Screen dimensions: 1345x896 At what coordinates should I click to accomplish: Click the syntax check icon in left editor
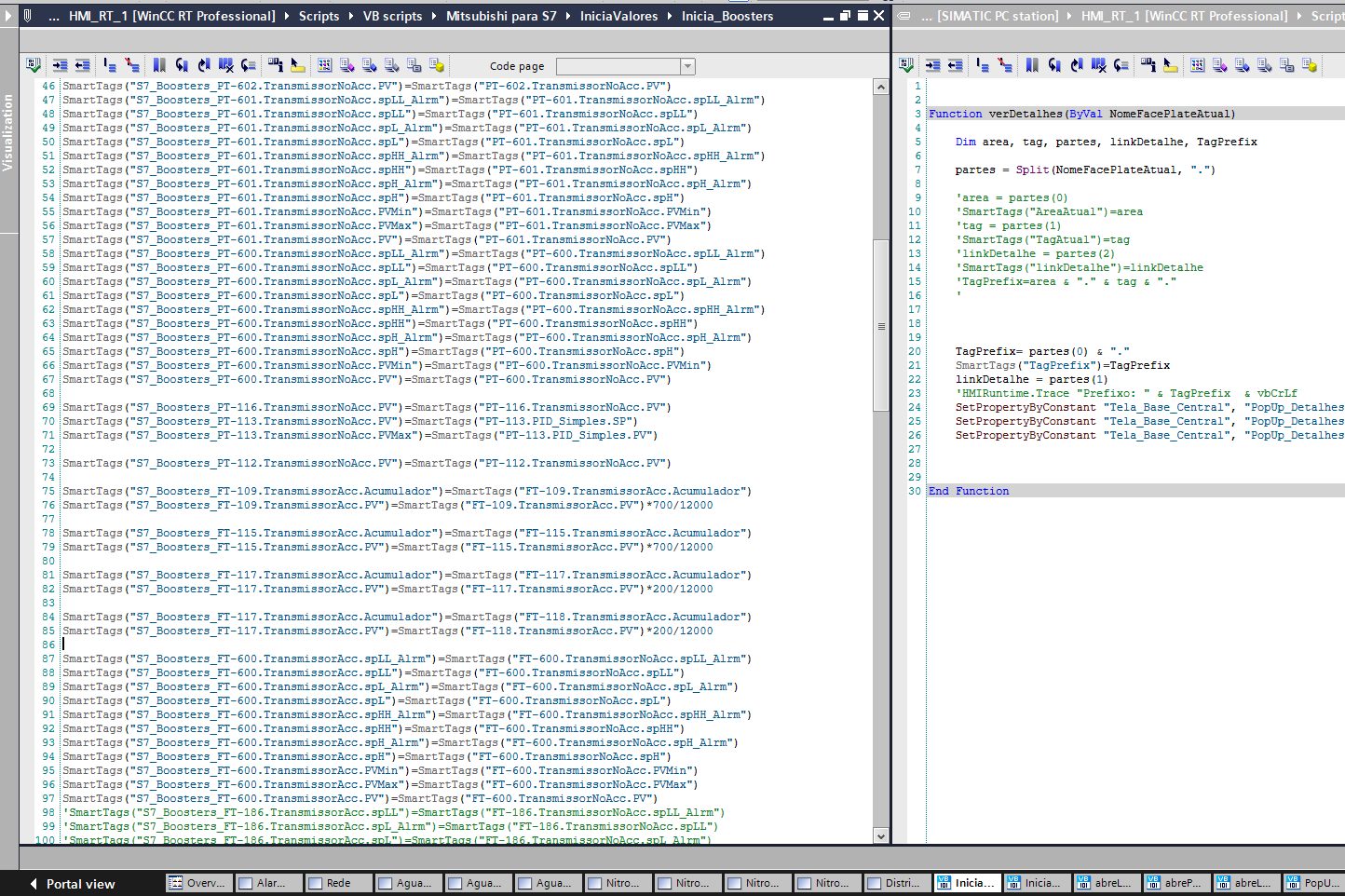point(34,65)
